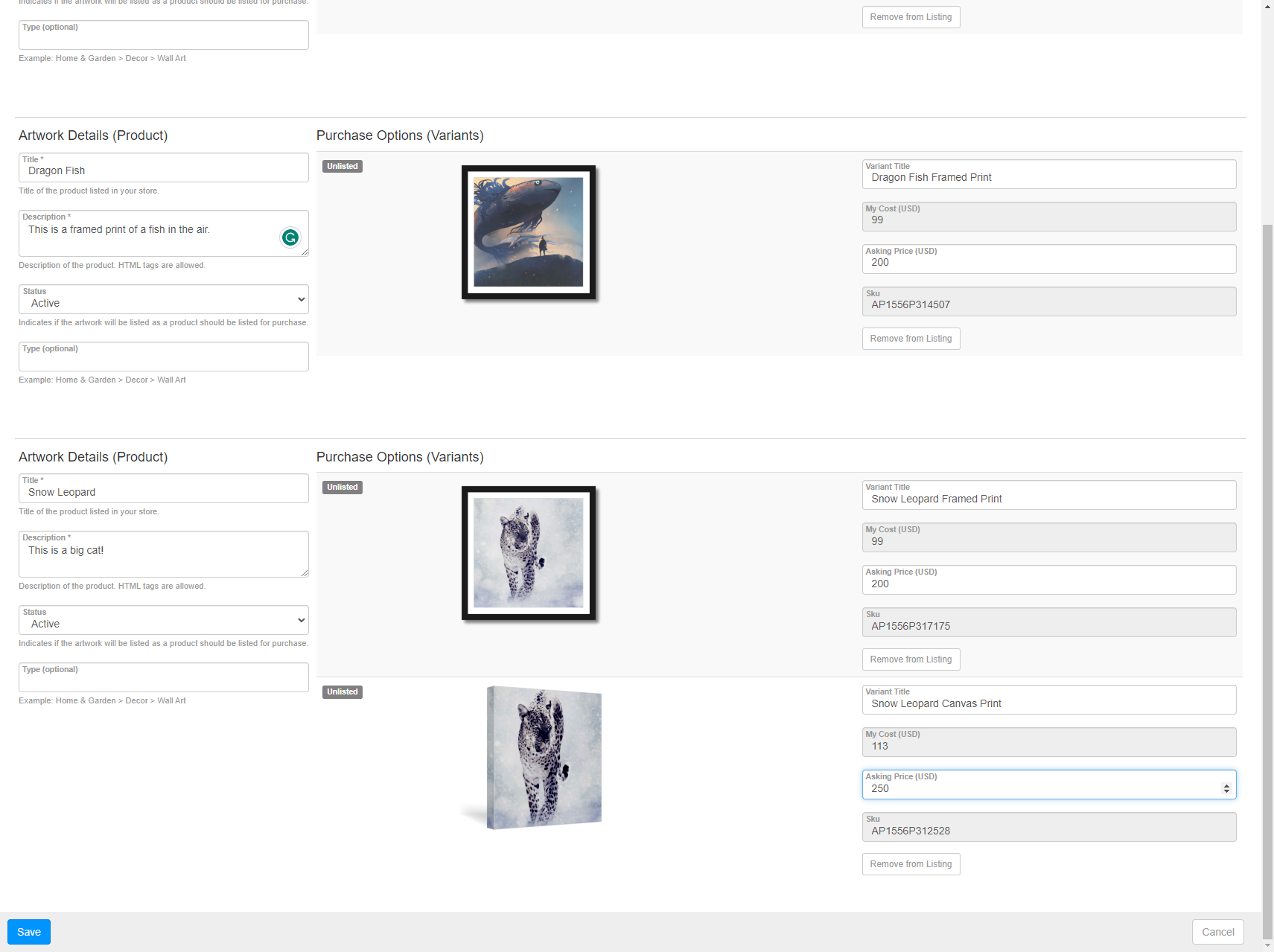Click the Snow Leopard framed print thumbnail
The width and height of the screenshot is (1274, 952).
[529, 553]
